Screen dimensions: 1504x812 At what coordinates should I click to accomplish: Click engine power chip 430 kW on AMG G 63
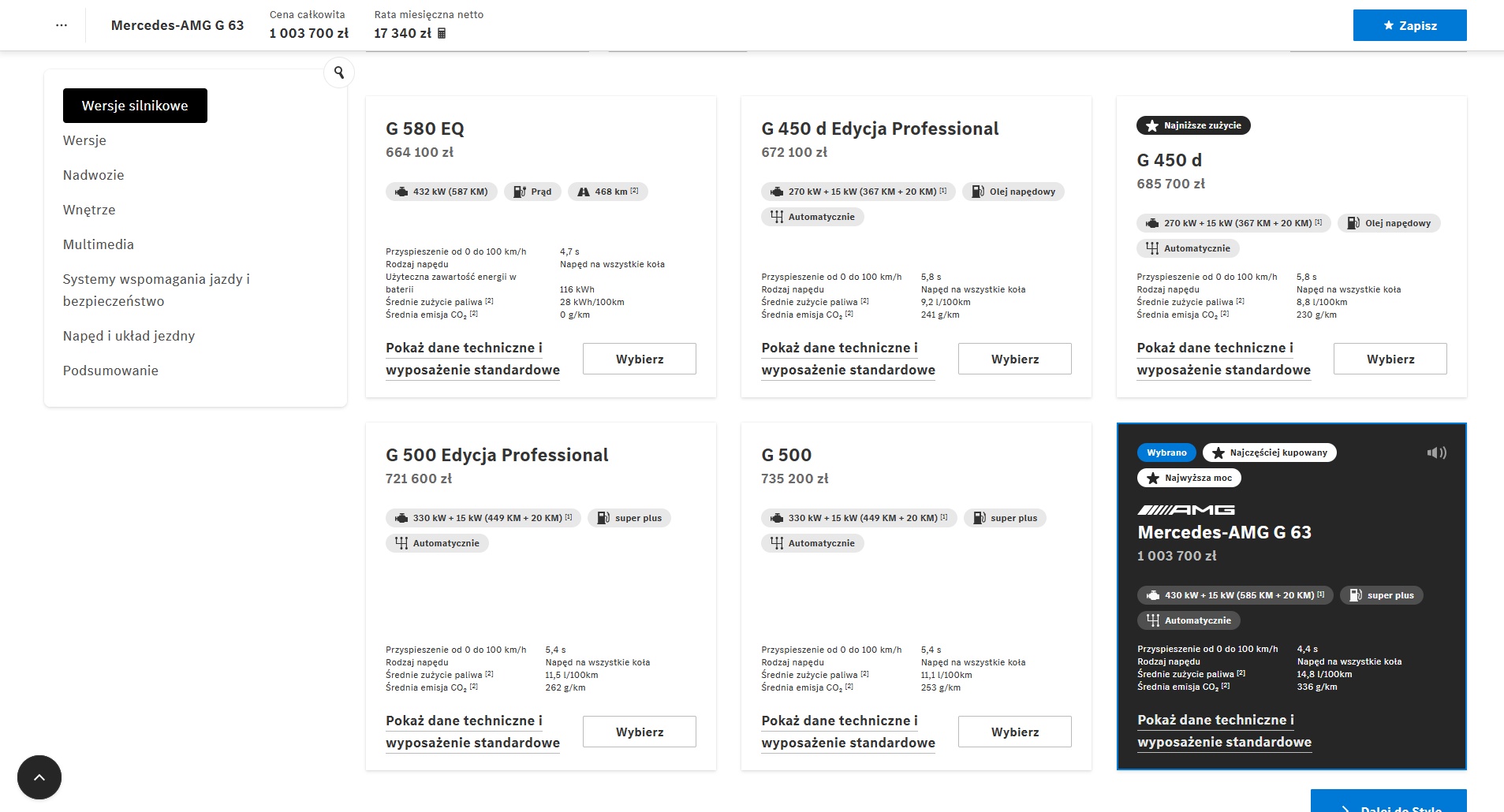pos(1235,595)
